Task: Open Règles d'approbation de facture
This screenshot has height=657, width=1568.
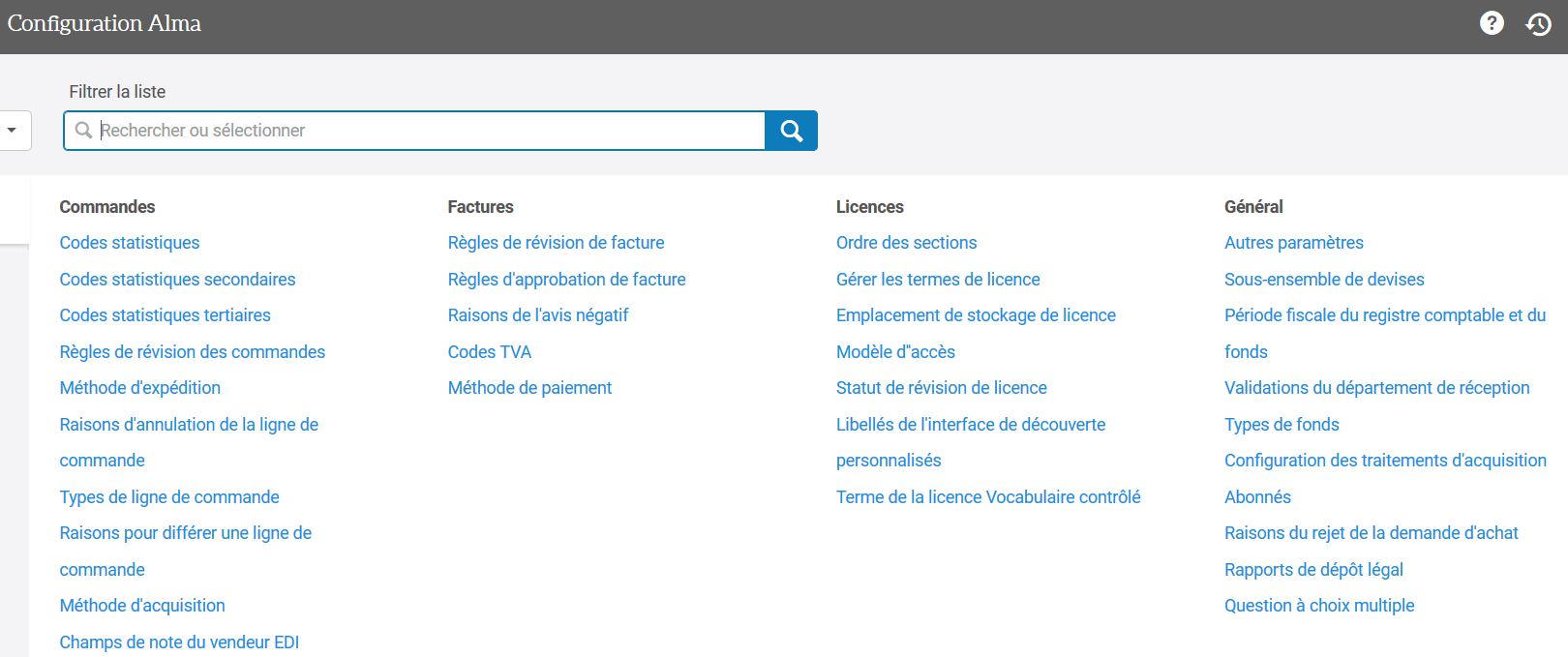Action: coord(566,280)
